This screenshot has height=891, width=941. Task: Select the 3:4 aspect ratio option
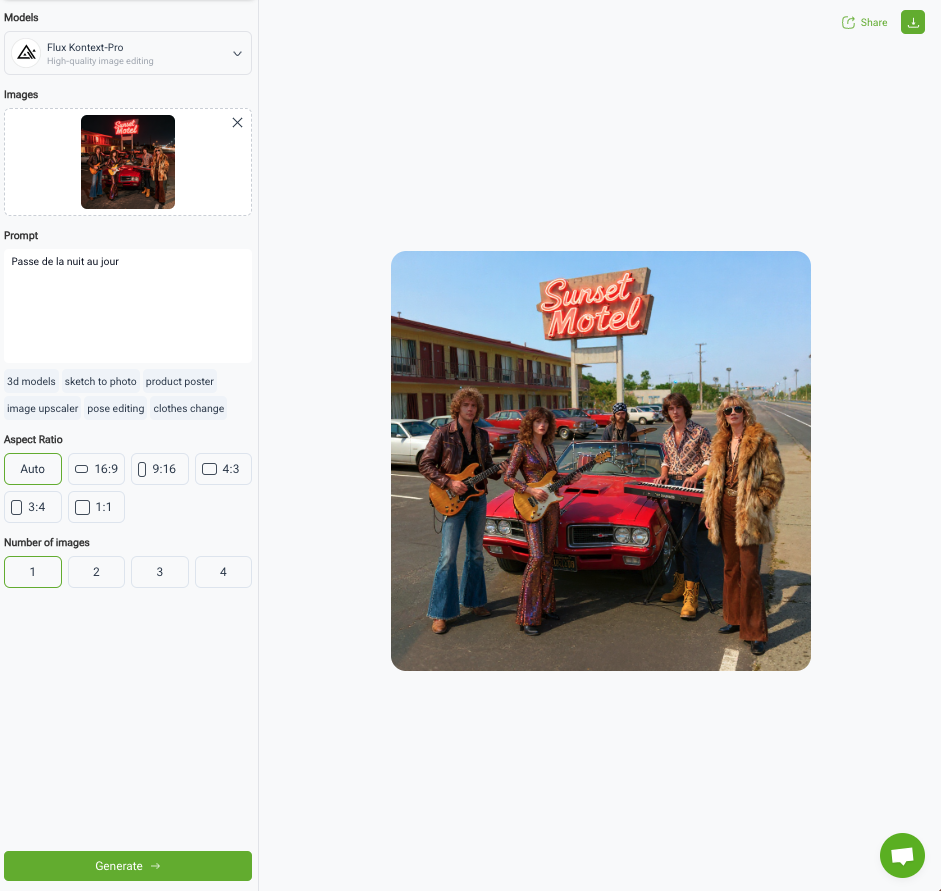point(33,507)
